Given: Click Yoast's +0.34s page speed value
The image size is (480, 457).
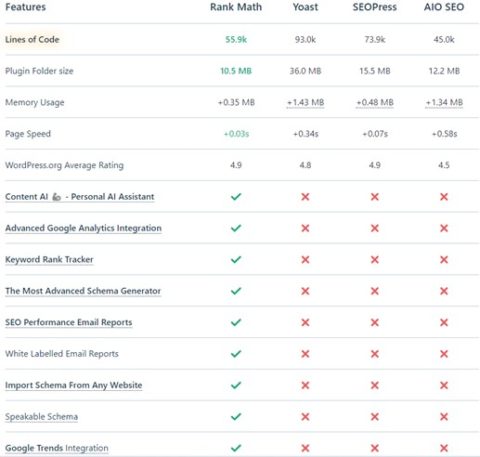Looking at the screenshot, I should click(306, 134).
